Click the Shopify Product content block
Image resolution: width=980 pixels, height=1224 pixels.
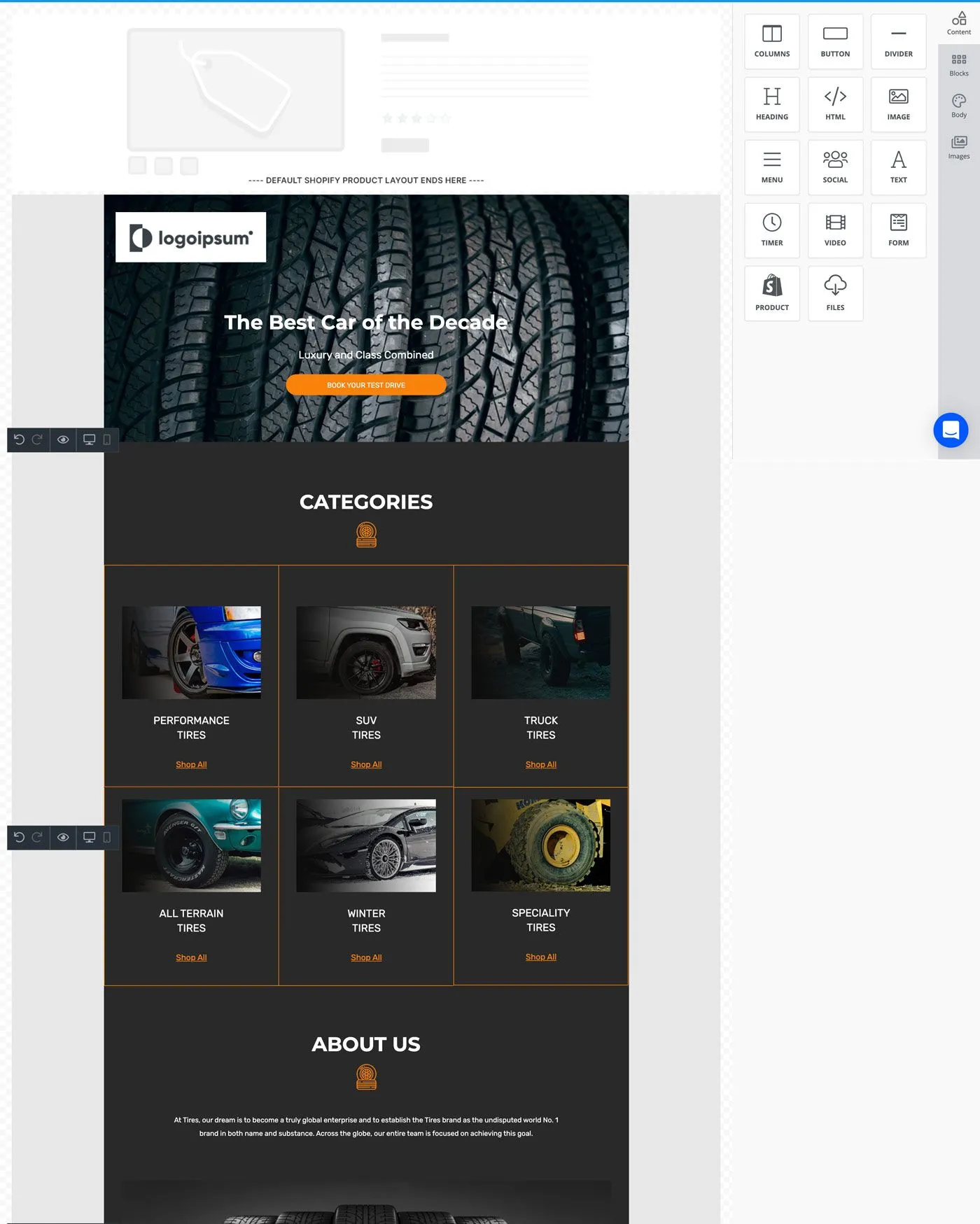(772, 293)
